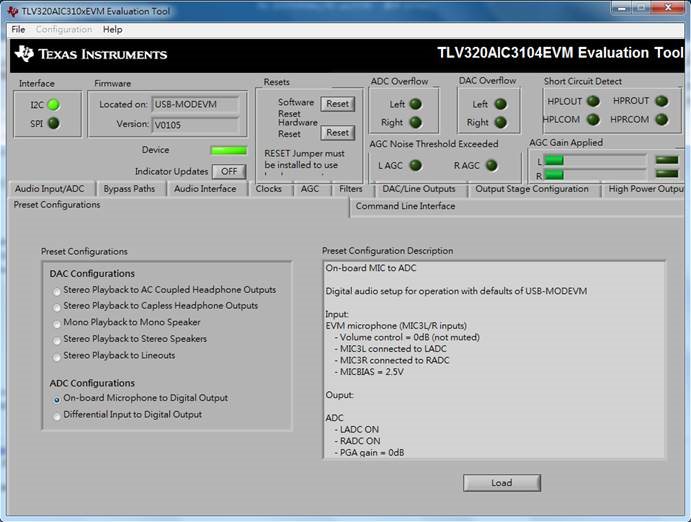Click the R AGC noise threshold indicator

[x=491, y=165]
